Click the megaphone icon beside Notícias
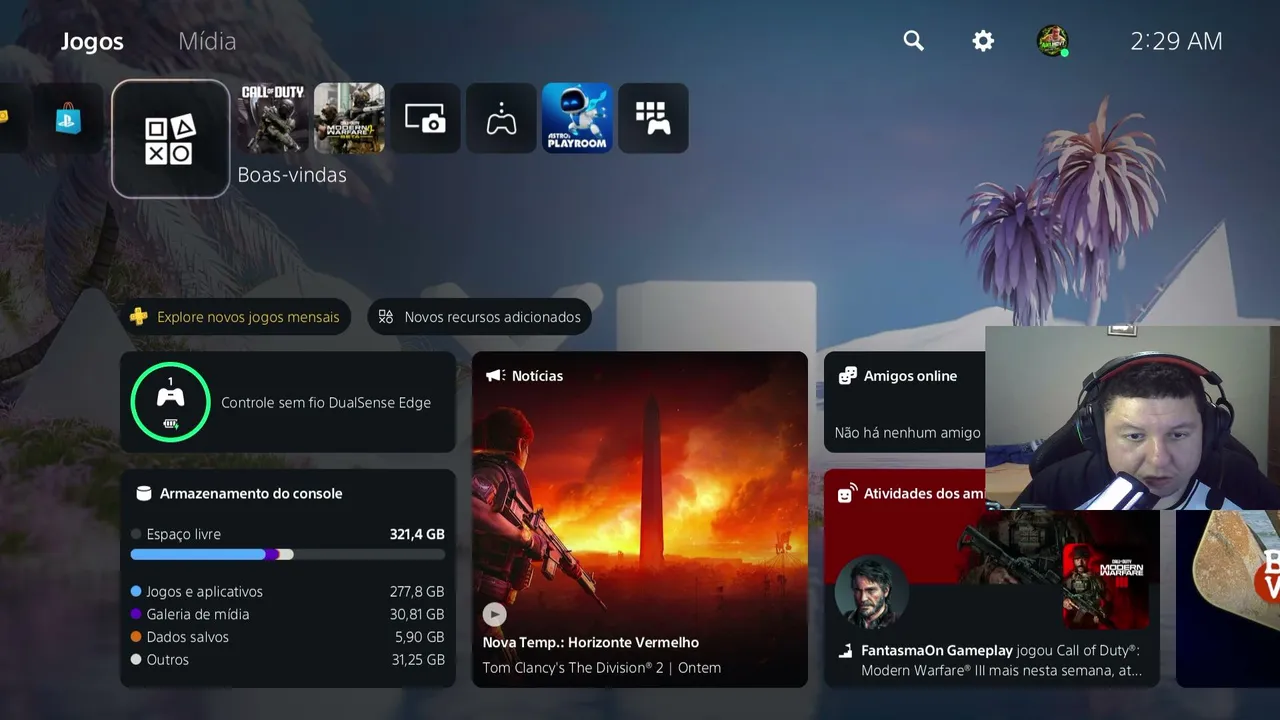 click(x=495, y=376)
